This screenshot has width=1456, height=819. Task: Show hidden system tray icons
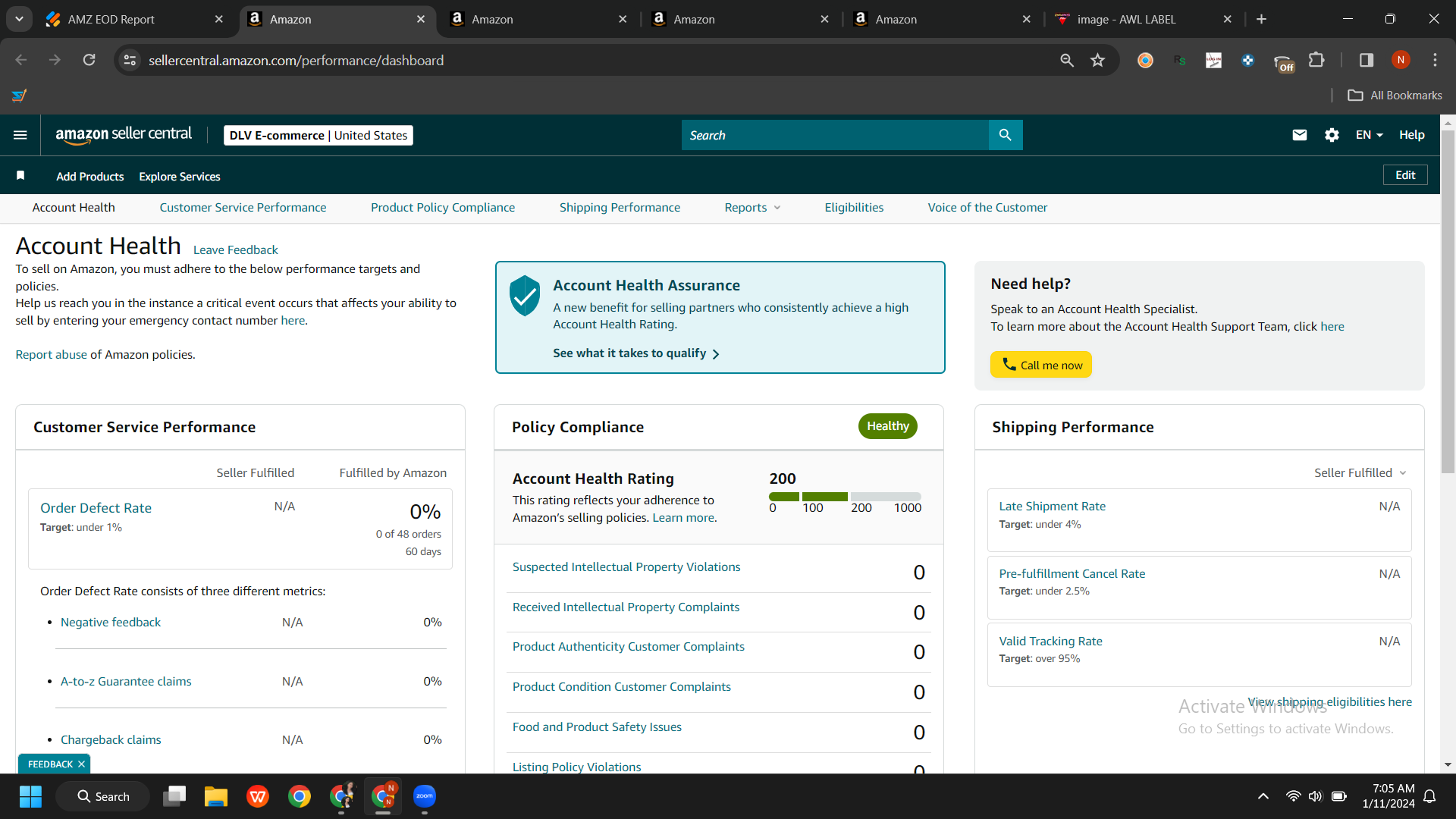[x=1263, y=796]
